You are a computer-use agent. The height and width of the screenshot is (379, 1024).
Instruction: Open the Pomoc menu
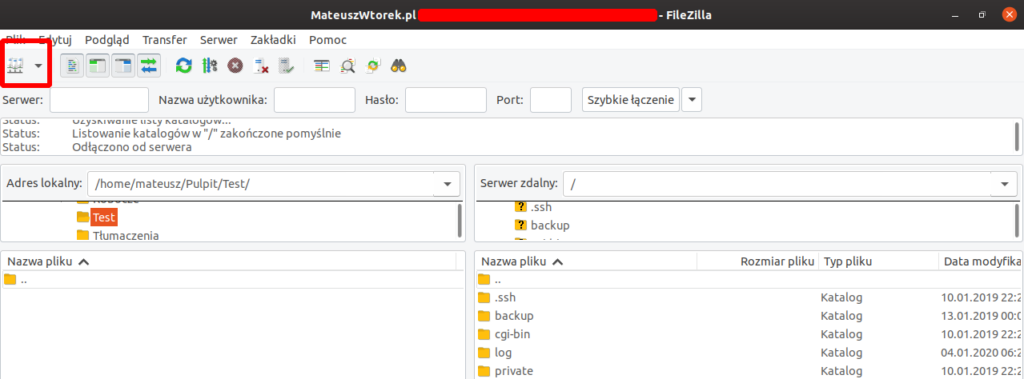[328, 40]
